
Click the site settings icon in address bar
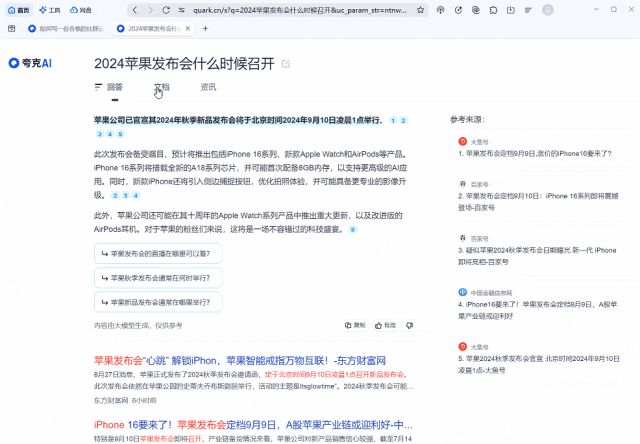point(182,10)
